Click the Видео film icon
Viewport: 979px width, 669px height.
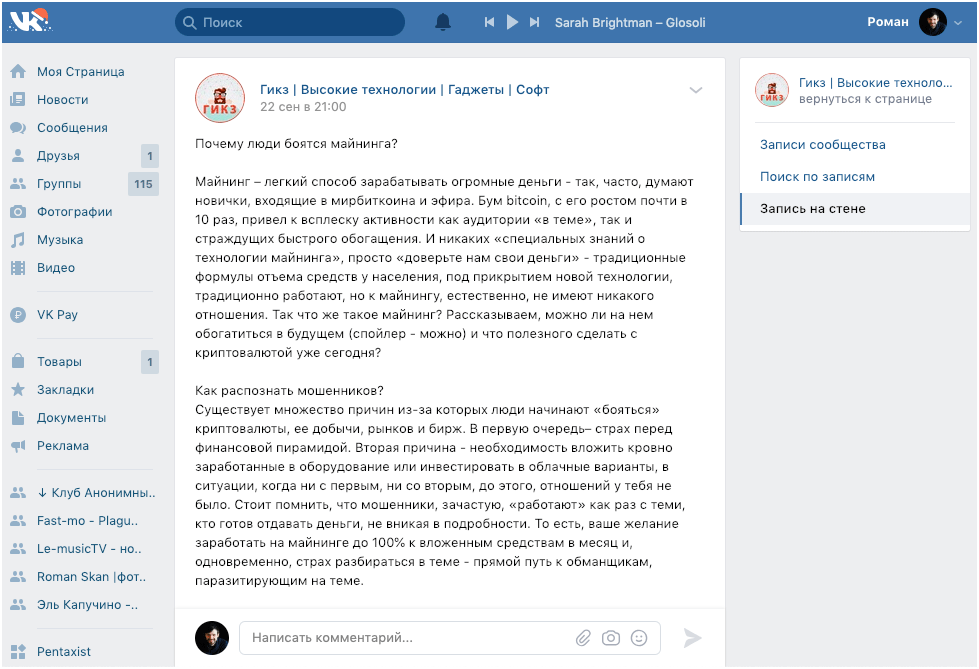pyautogui.click(x=18, y=268)
